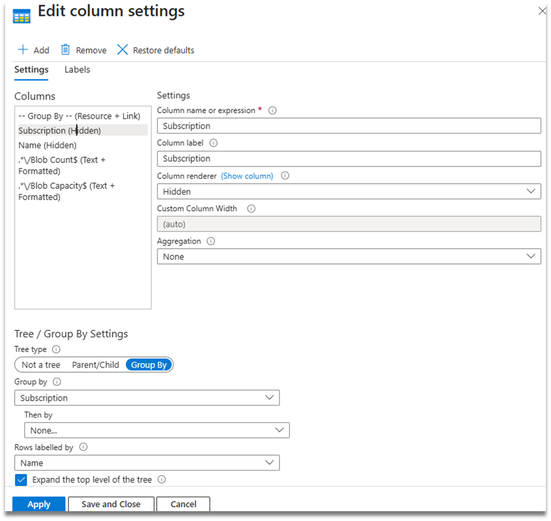Image resolution: width=551 pixels, height=521 pixels.
Task: Click the Add plus icon
Action: (x=23, y=50)
